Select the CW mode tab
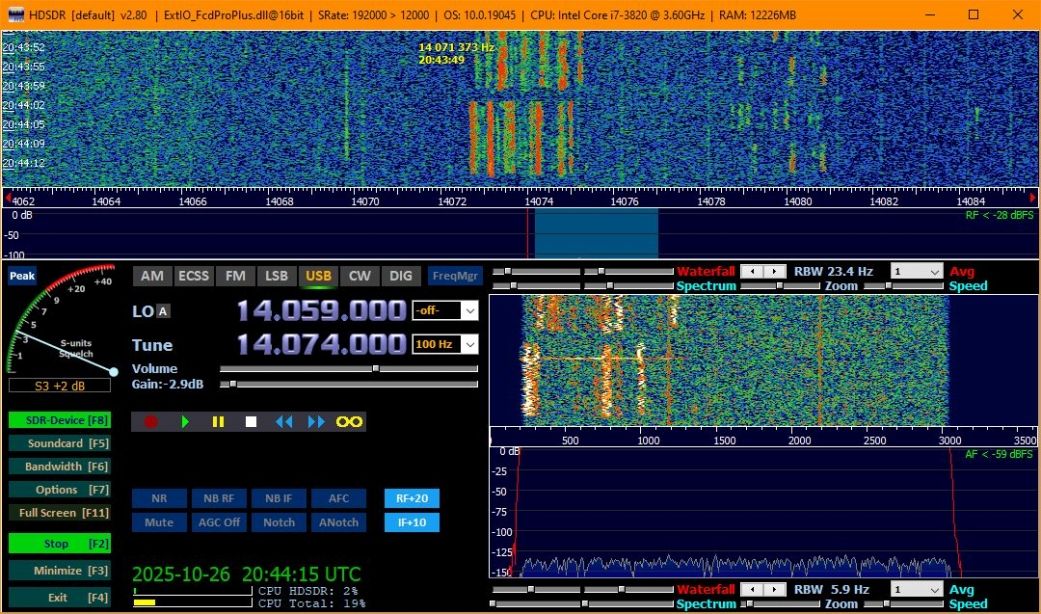This screenshot has height=614, width=1041. click(360, 276)
